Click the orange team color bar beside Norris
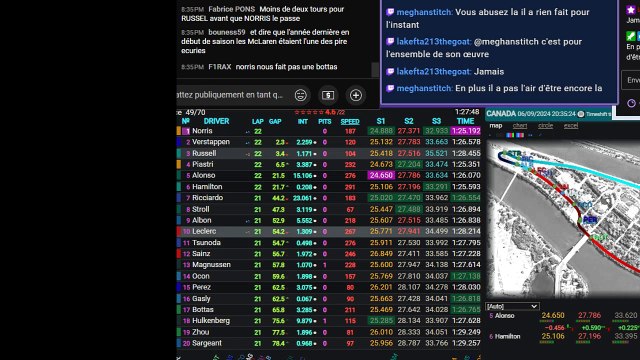The image size is (640, 360). pos(179,131)
